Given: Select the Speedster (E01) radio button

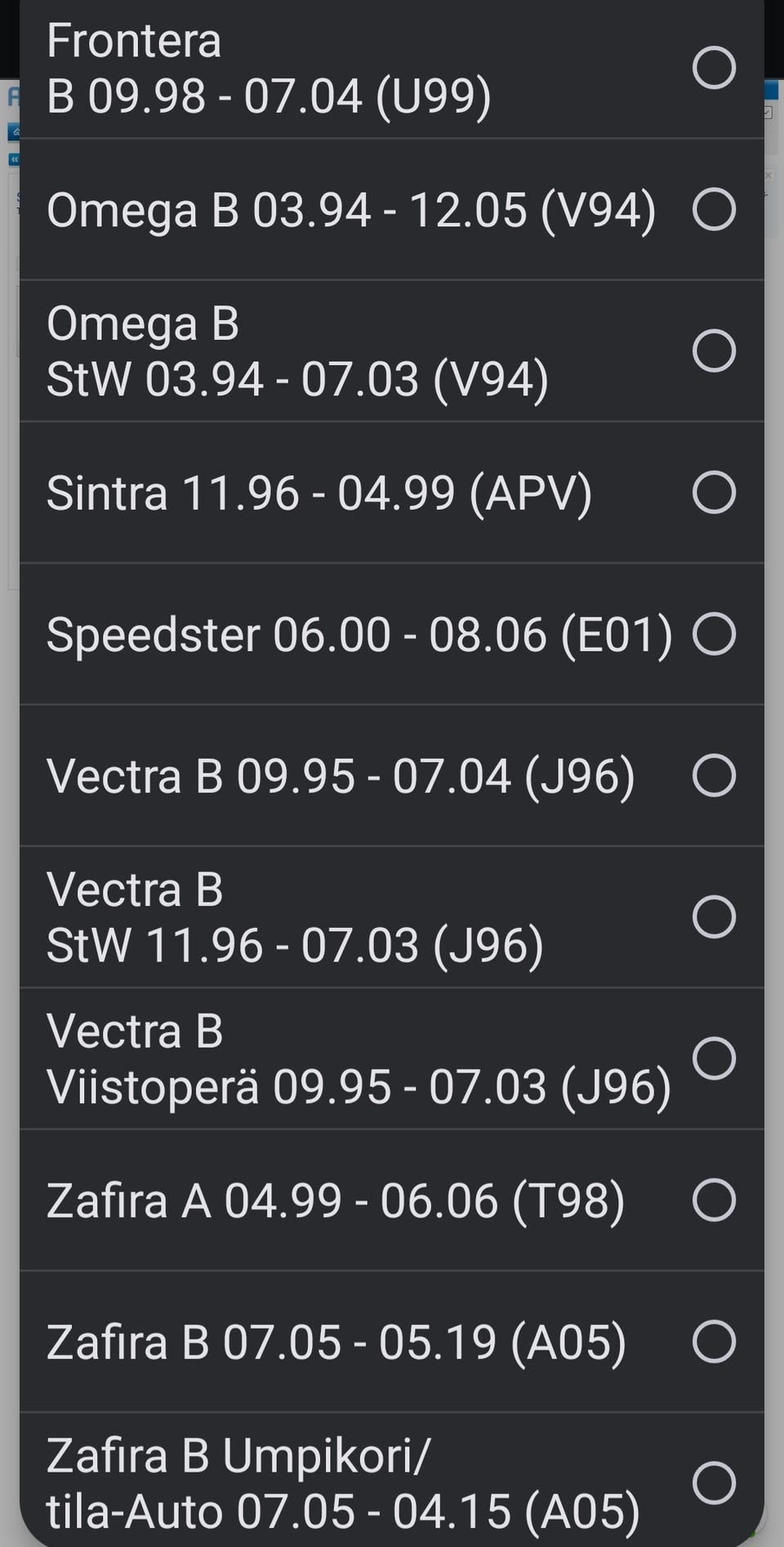Looking at the screenshot, I should click(714, 634).
